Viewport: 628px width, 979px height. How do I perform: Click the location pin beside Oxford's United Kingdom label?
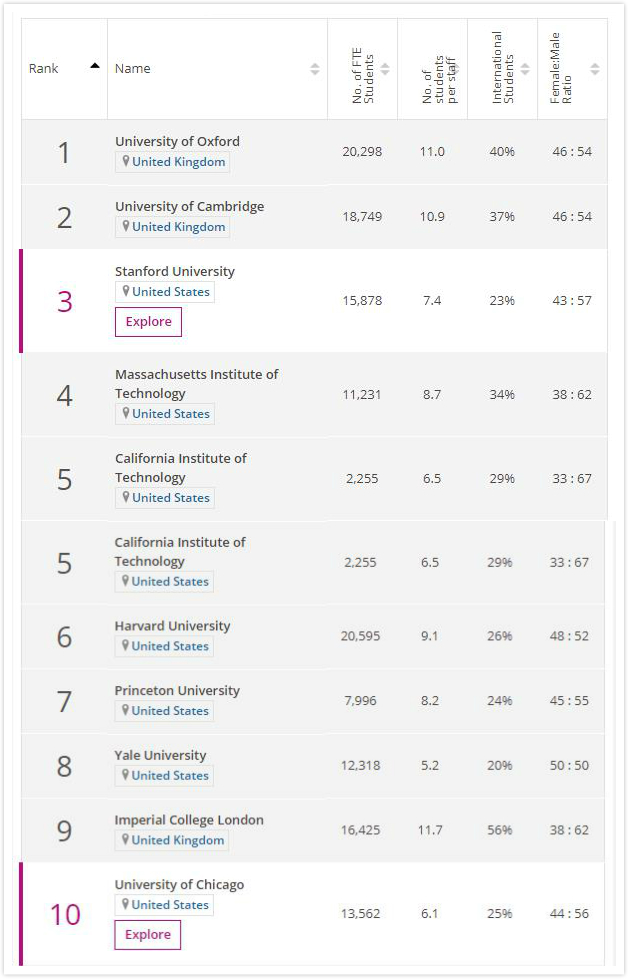point(127,161)
